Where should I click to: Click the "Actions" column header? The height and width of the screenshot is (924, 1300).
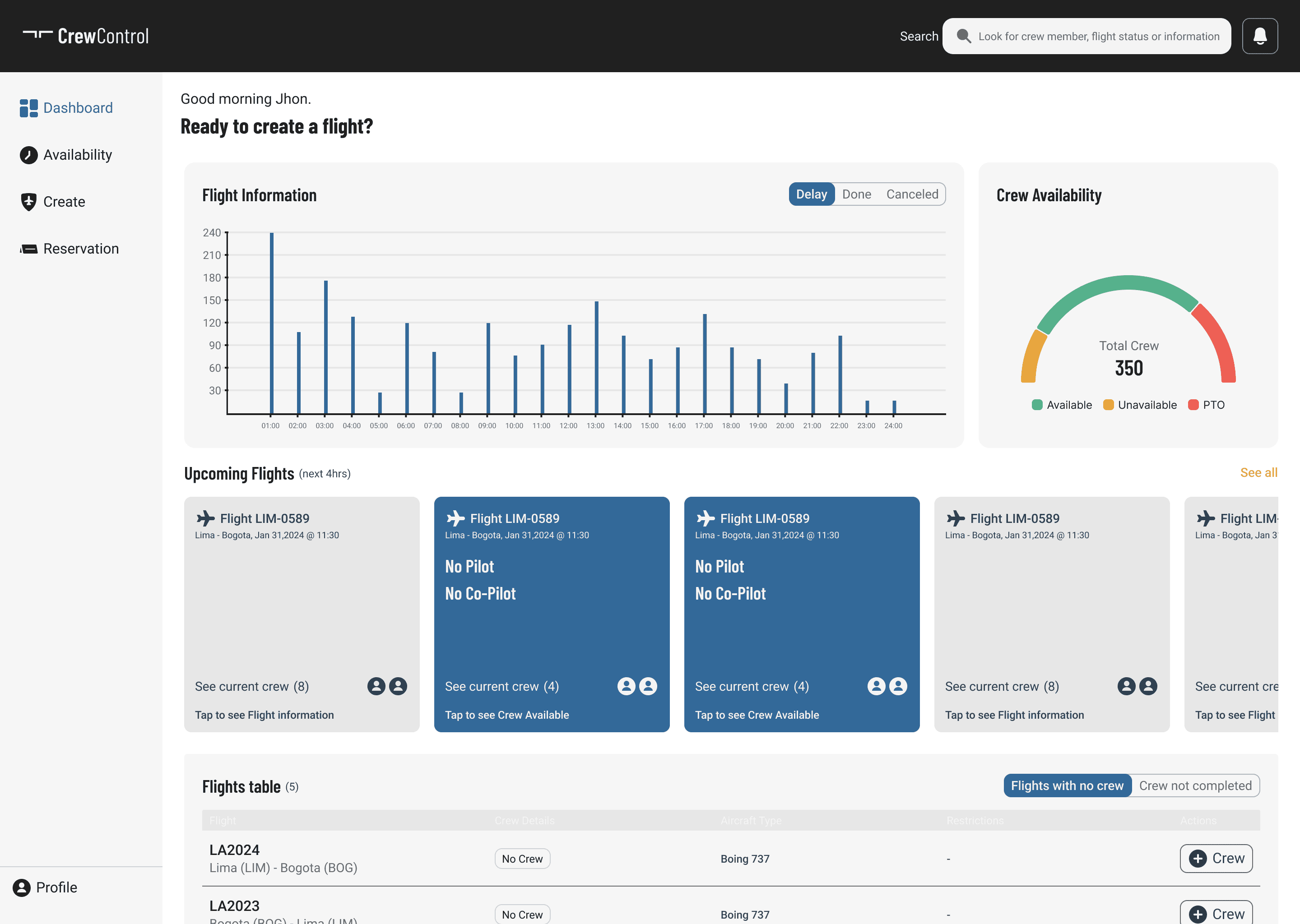coord(1198,820)
